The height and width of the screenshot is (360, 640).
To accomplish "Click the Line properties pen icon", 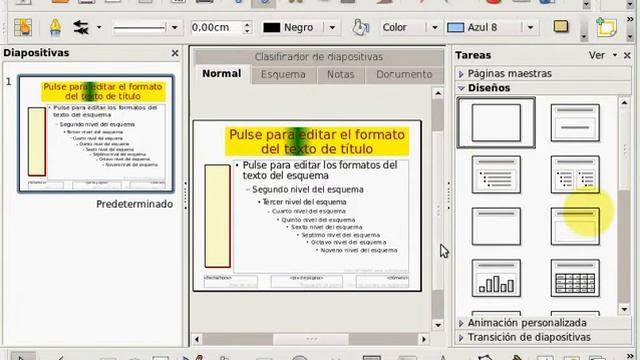I will click(55, 28).
